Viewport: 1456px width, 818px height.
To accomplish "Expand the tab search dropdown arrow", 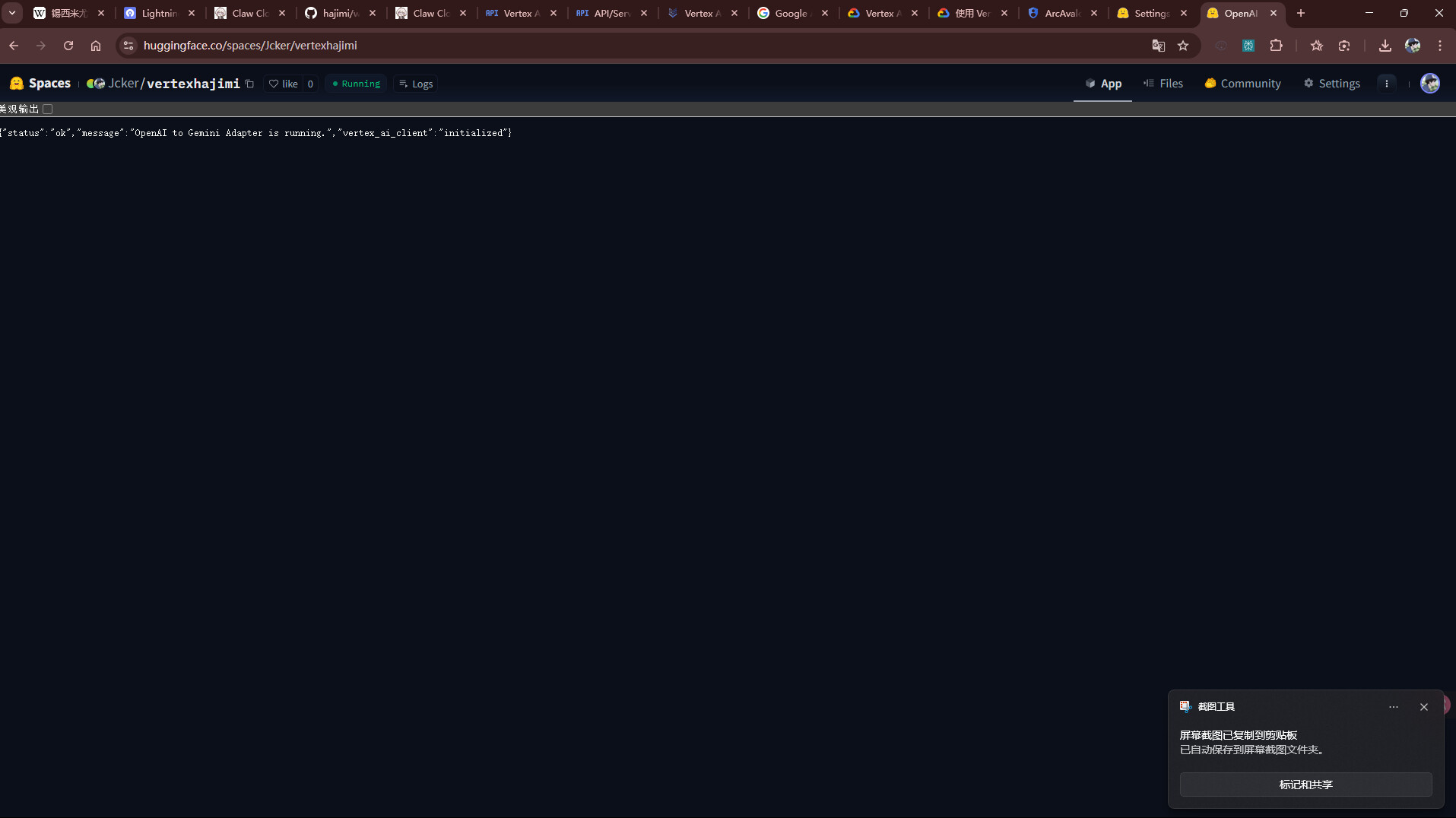I will pyautogui.click(x=12, y=13).
